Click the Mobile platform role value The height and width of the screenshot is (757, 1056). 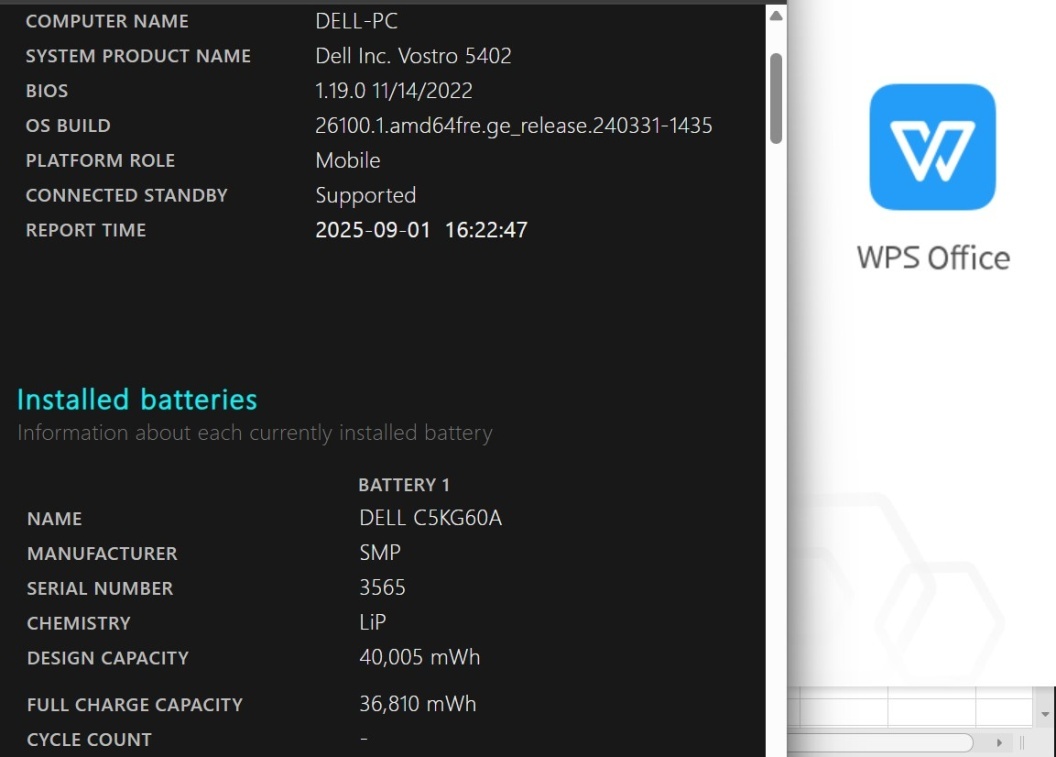tap(348, 160)
